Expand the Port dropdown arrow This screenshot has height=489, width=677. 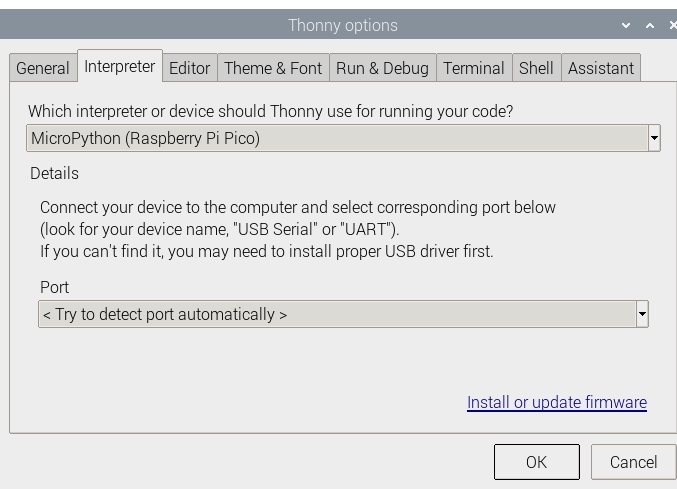[642, 314]
